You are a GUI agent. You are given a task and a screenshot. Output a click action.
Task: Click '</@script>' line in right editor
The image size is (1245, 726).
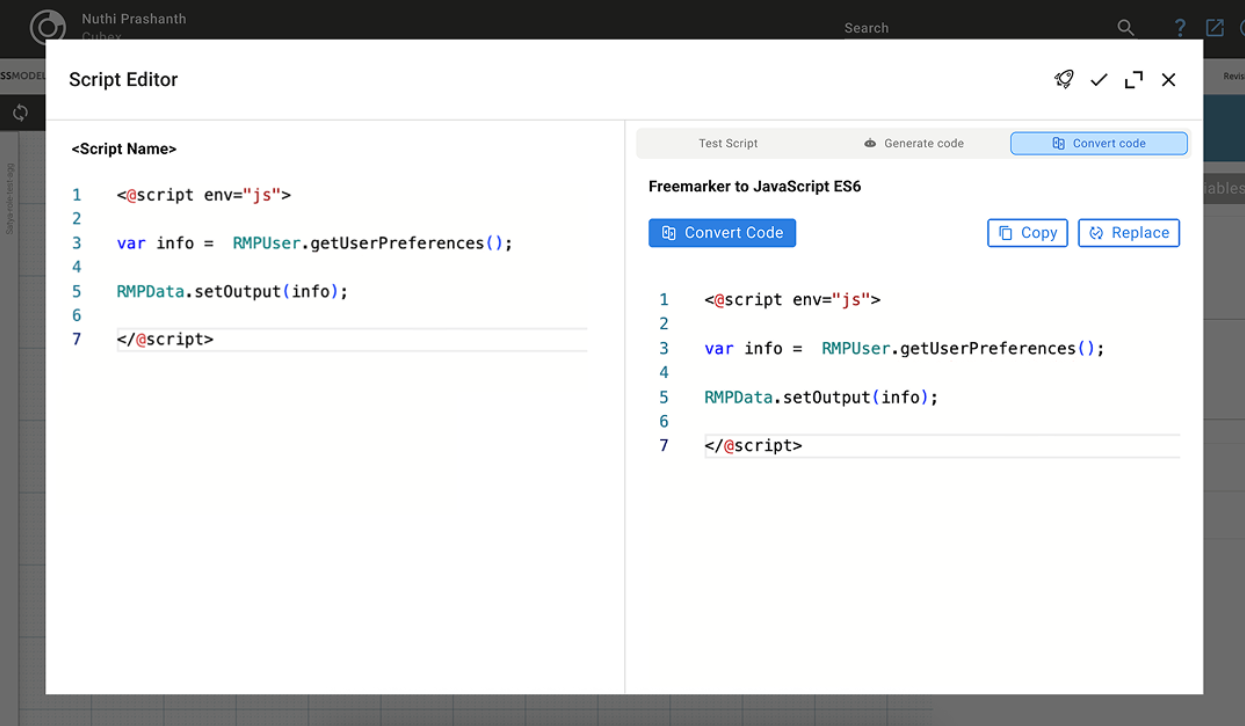pos(753,445)
